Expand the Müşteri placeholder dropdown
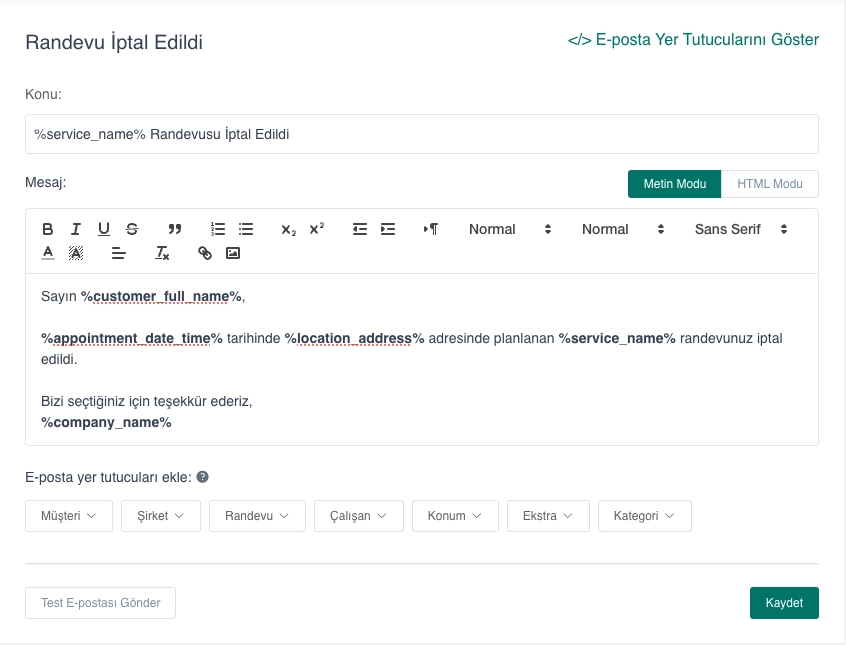Viewport: 846px width, 645px height. [68, 516]
